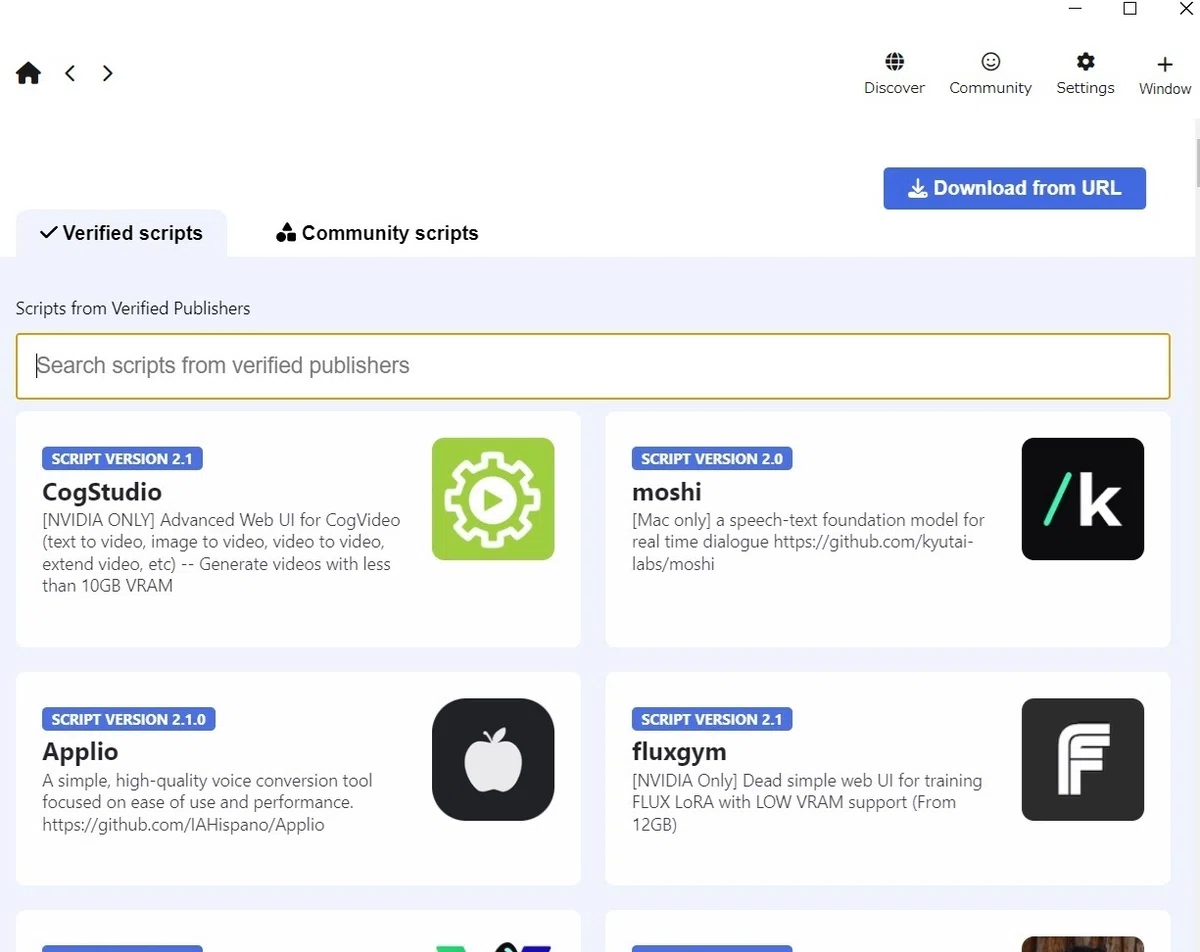
Task: Navigate back with the left arrow
Action: (70, 73)
